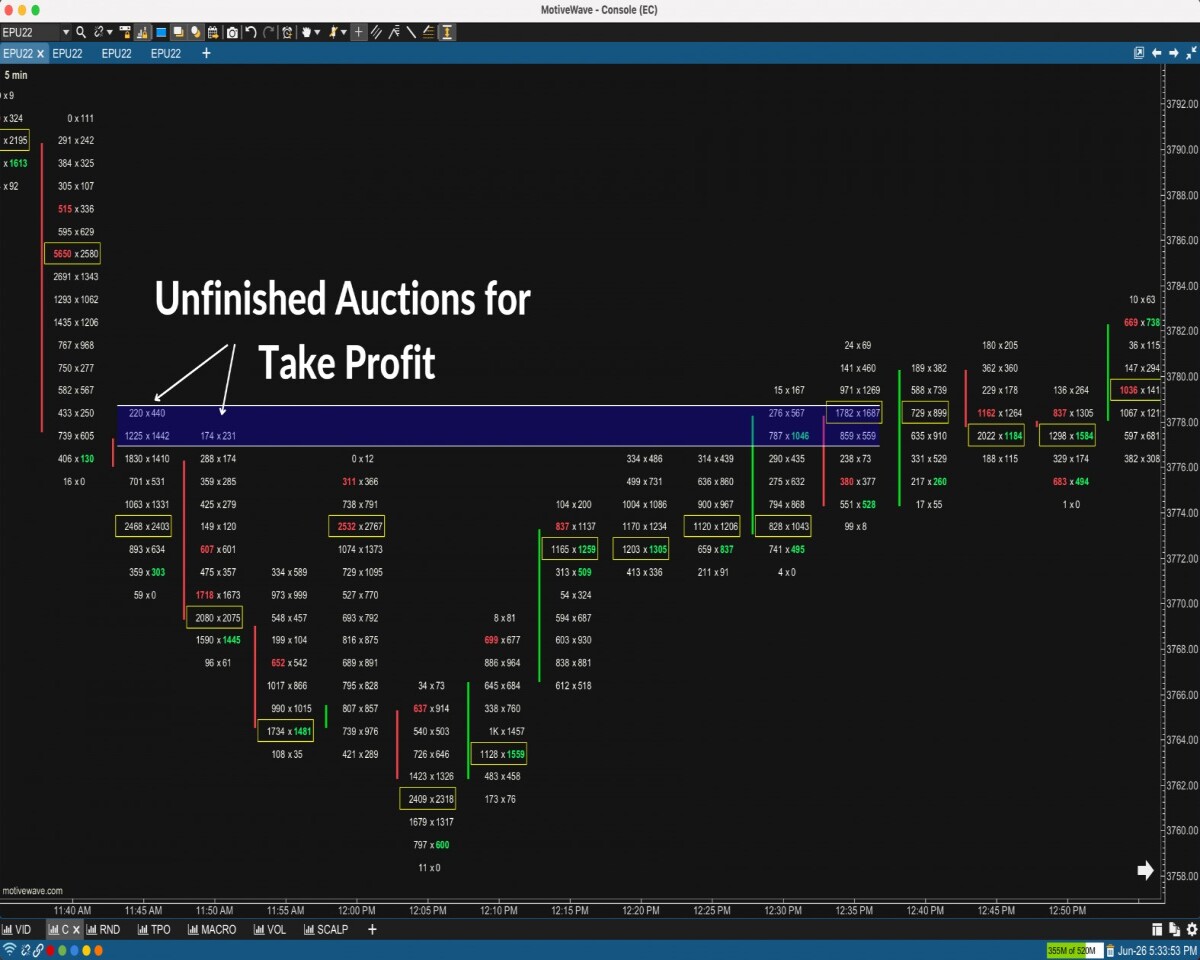Viewport: 1200px width, 960px height.
Task: Open the hand tool dropdown arrow
Action: pos(317,33)
